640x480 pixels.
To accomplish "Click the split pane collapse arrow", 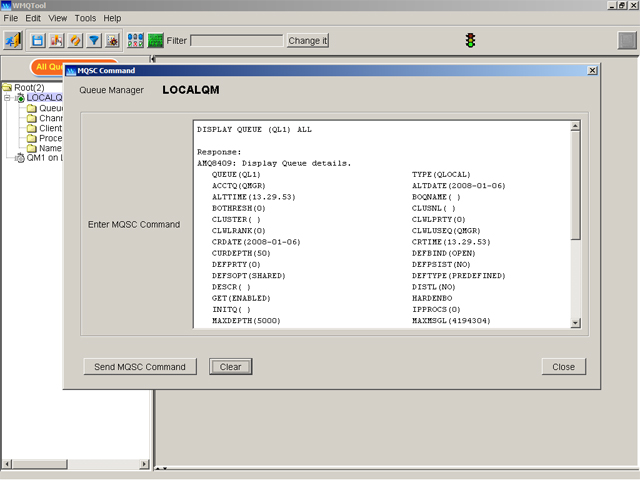I will (153, 59).
